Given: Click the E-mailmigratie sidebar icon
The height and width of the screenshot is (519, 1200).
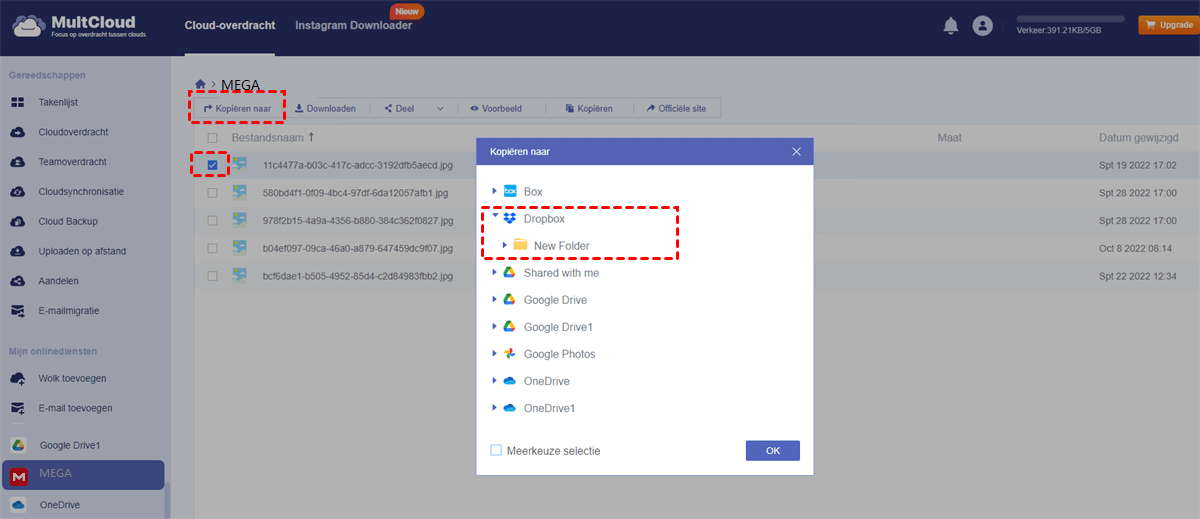Looking at the screenshot, I should coord(18,311).
